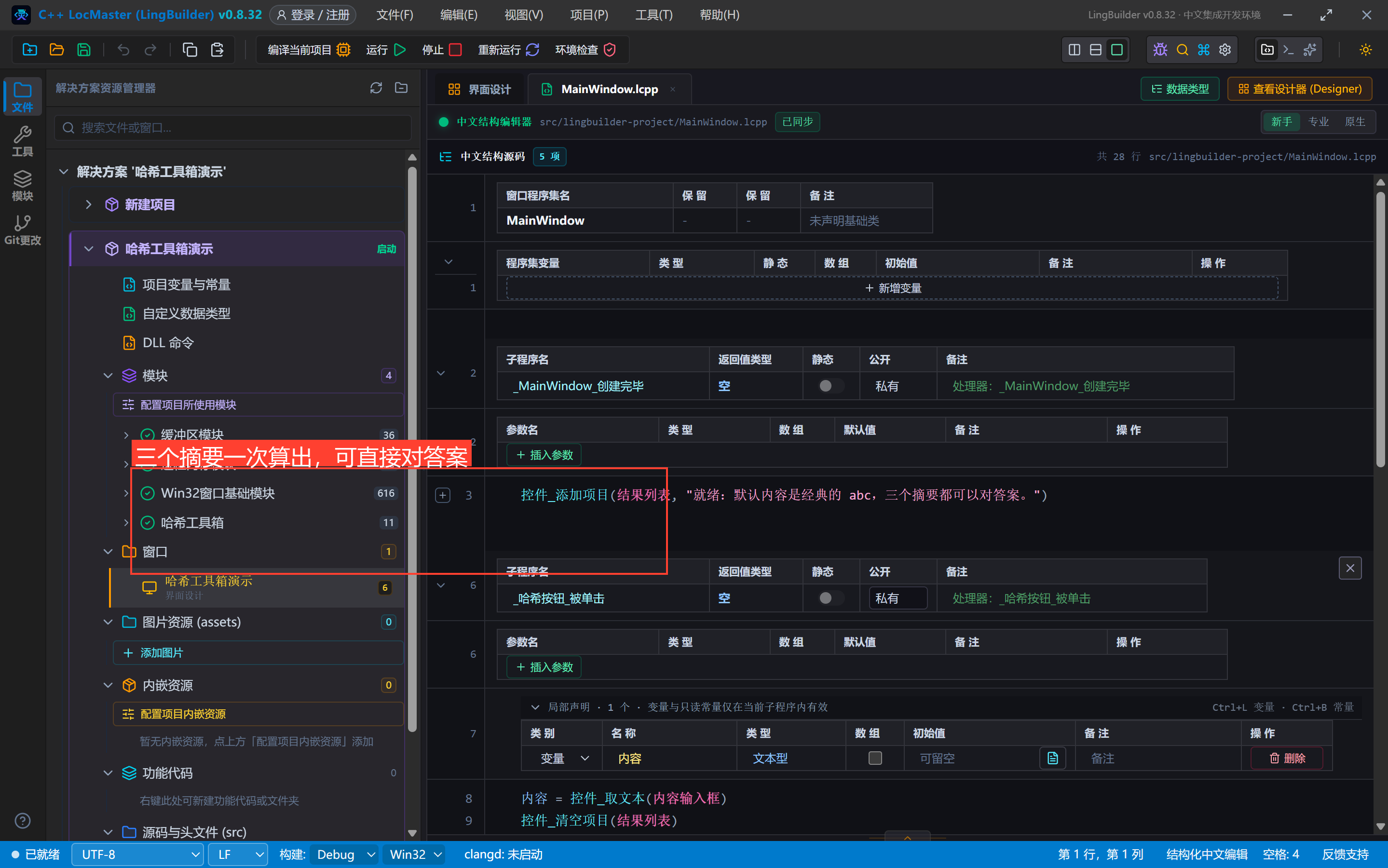Click the undo arrow icon
The image size is (1388, 868).
tap(123, 50)
